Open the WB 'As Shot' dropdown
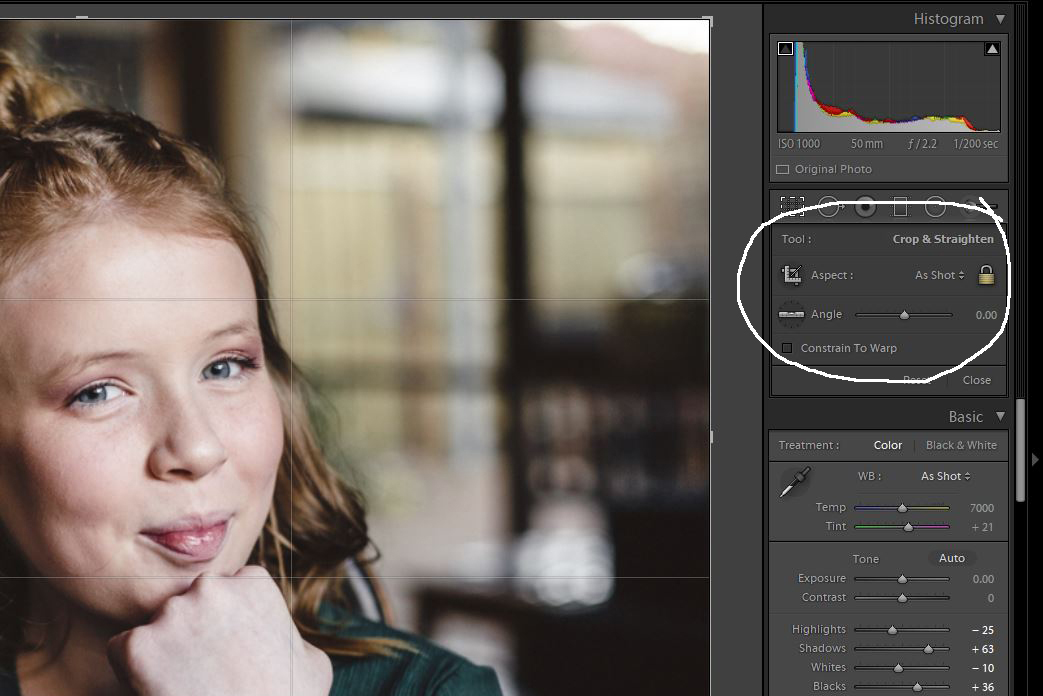The height and width of the screenshot is (696, 1043). pyautogui.click(x=945, y=476)
